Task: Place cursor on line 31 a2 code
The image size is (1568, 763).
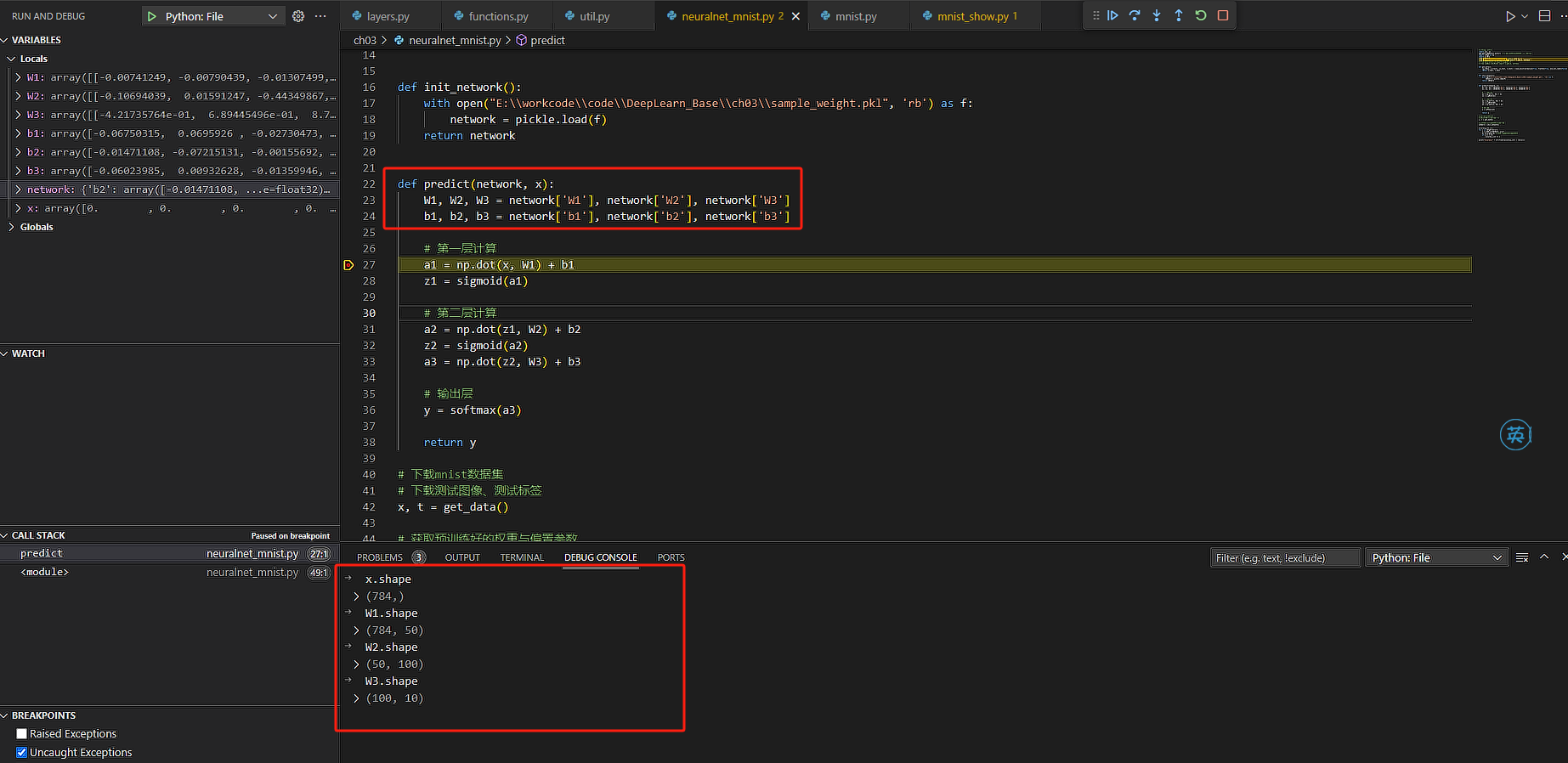Action: (x=502, y=330)
